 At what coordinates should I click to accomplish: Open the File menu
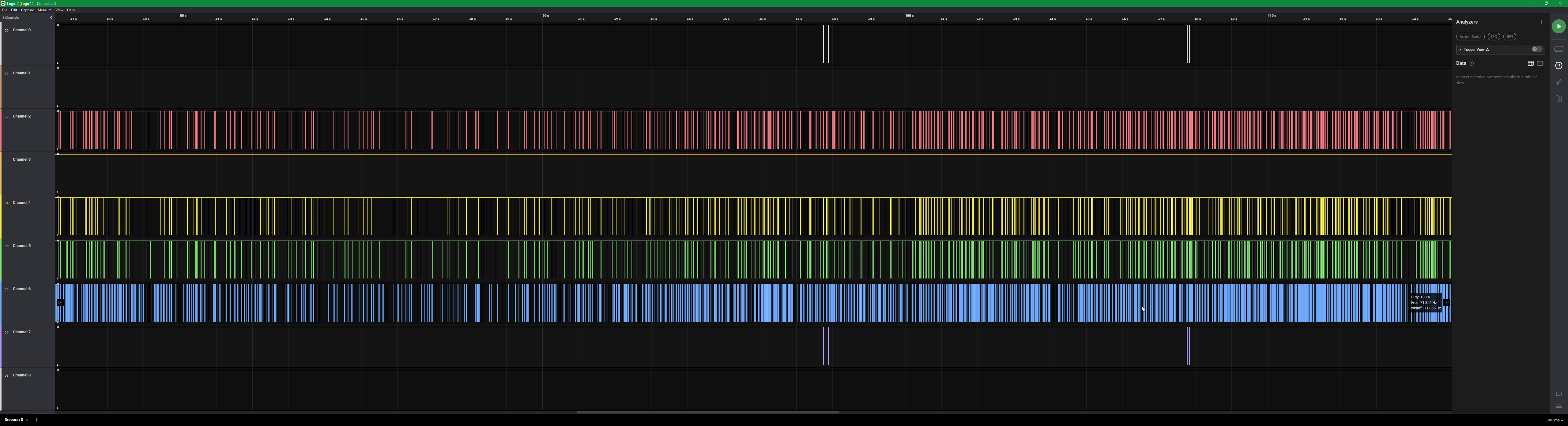pos(4,10)
